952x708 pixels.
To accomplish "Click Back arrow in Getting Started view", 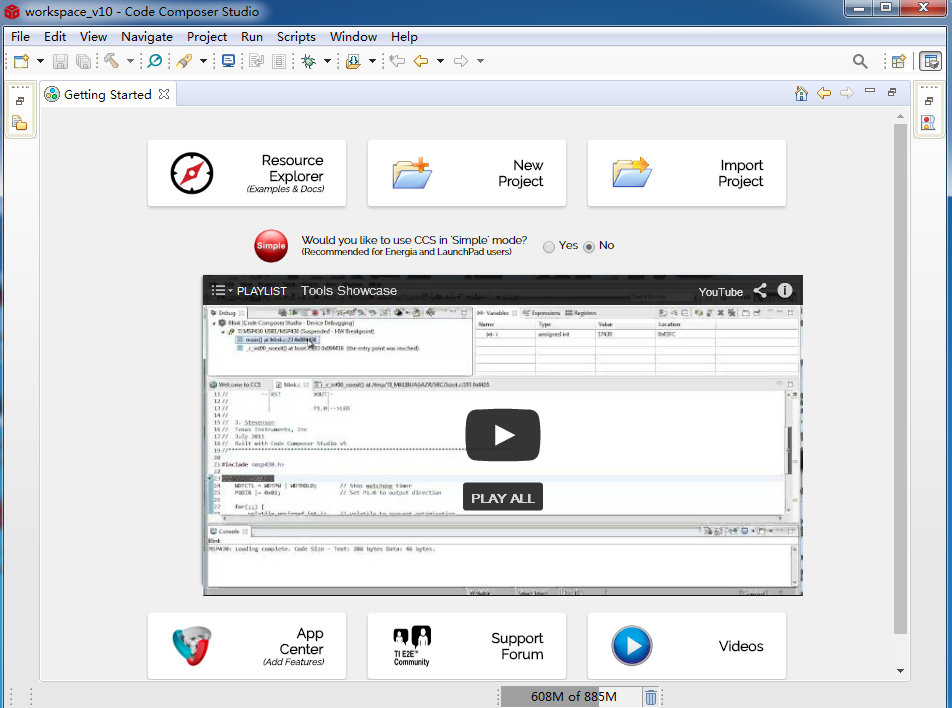I will [x=824, y=93].
